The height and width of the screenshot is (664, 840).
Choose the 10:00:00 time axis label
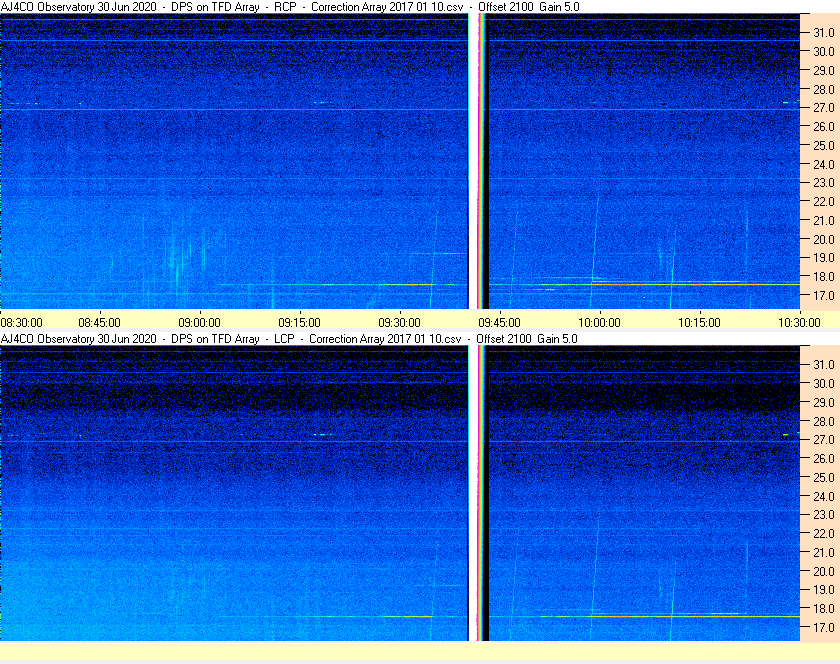[x=599, y=323]
